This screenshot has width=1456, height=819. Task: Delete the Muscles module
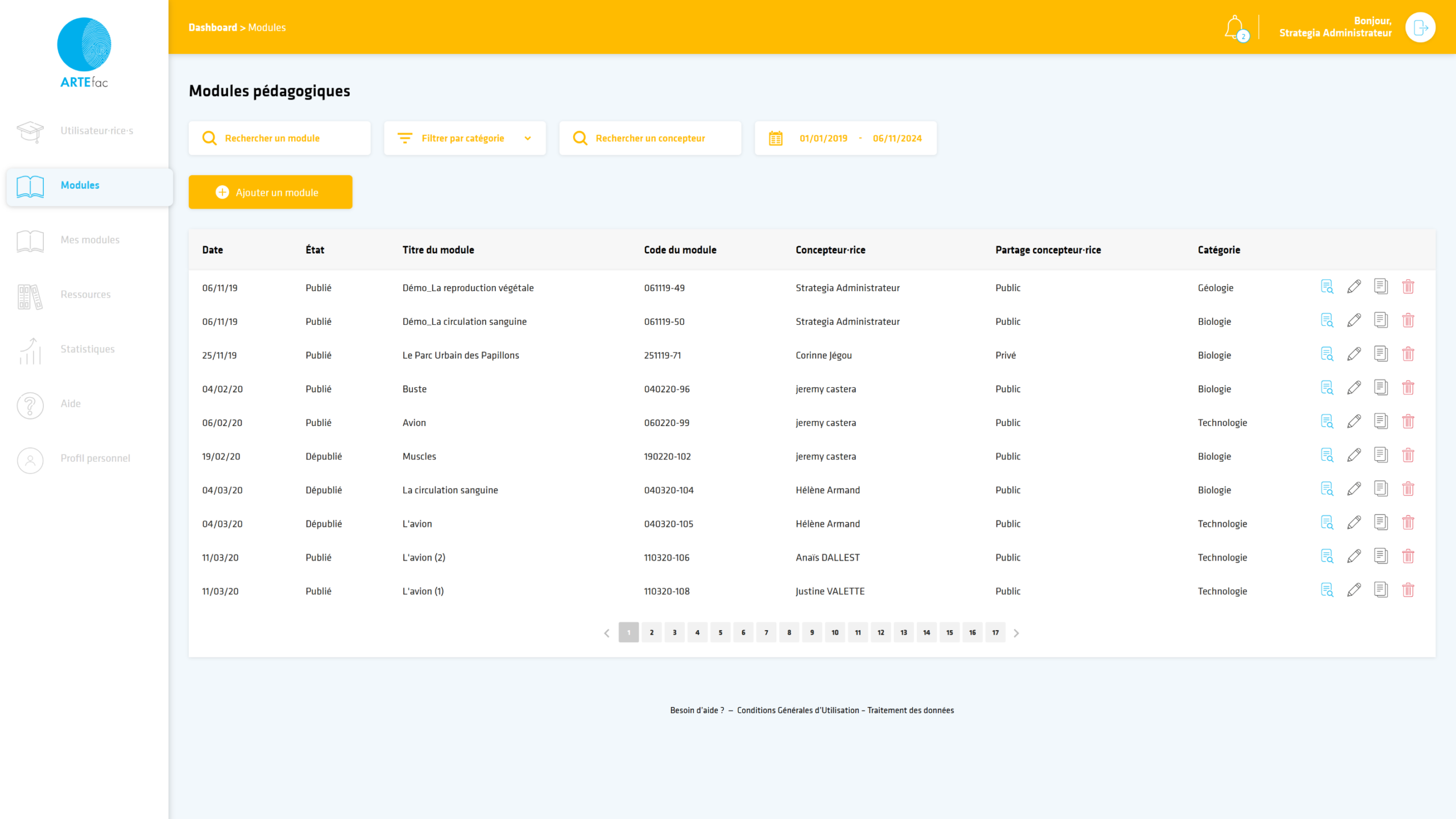click(x=1408, y=456)
